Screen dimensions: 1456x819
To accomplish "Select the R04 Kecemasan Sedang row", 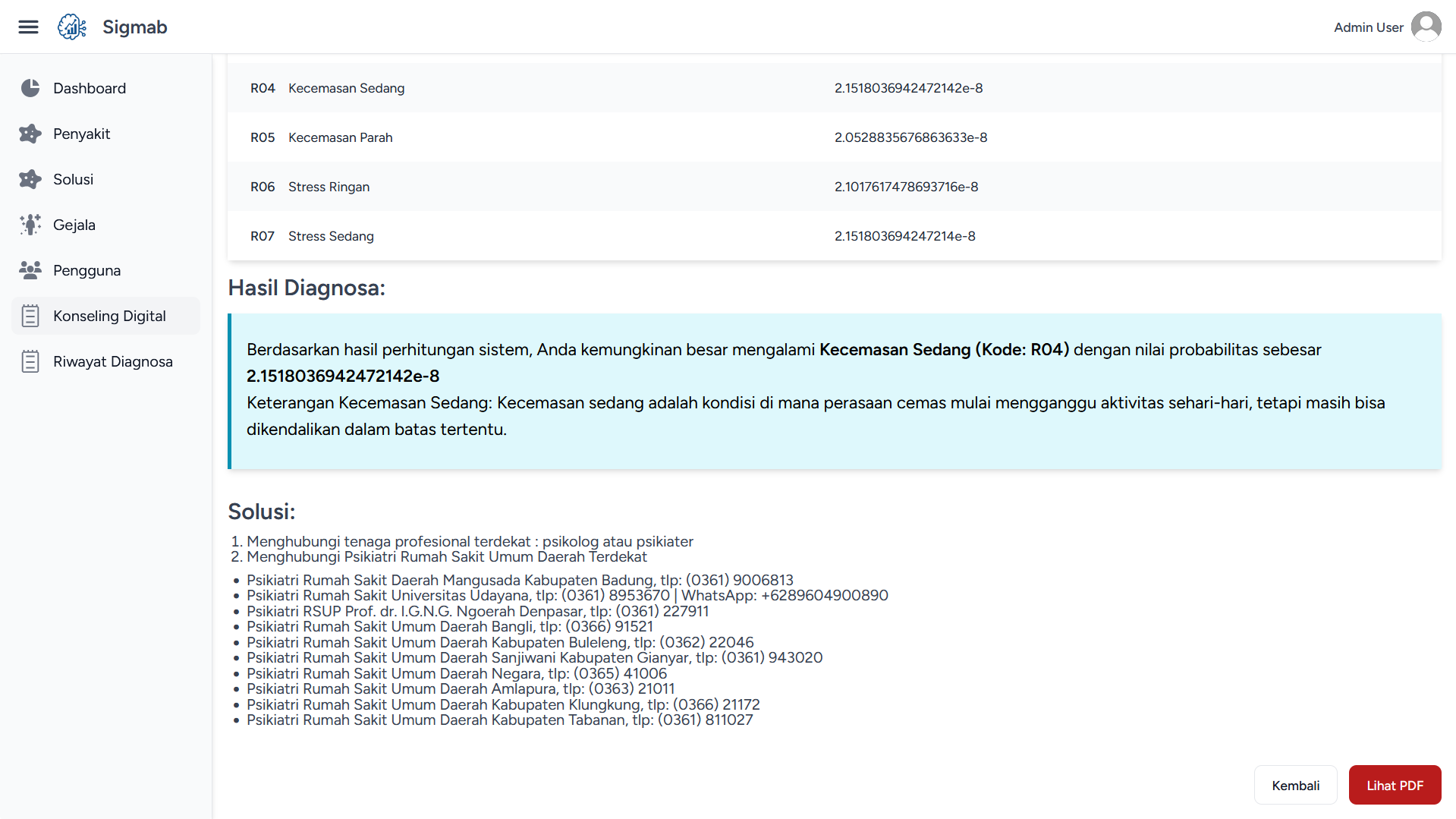I will coord(833,88).
